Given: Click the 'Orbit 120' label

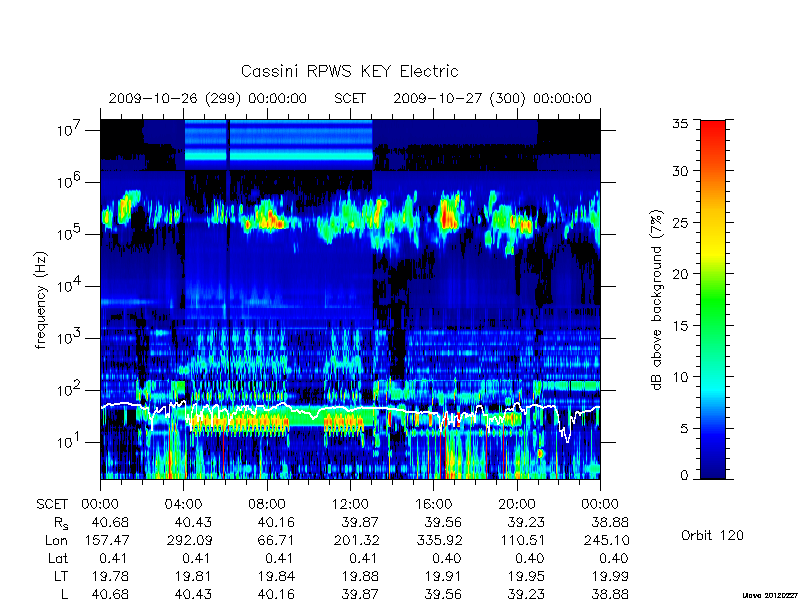Looking at the screenshot, I should 712,535.
